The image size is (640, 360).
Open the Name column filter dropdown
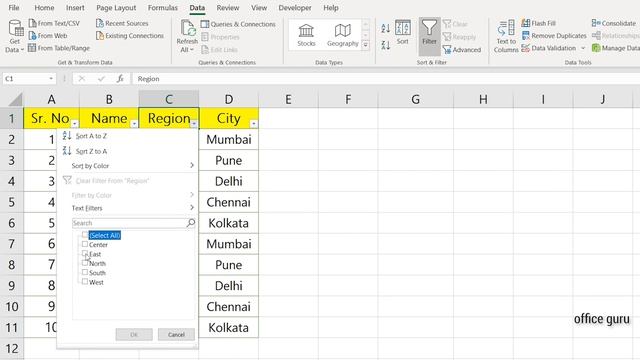pos(134,124)
